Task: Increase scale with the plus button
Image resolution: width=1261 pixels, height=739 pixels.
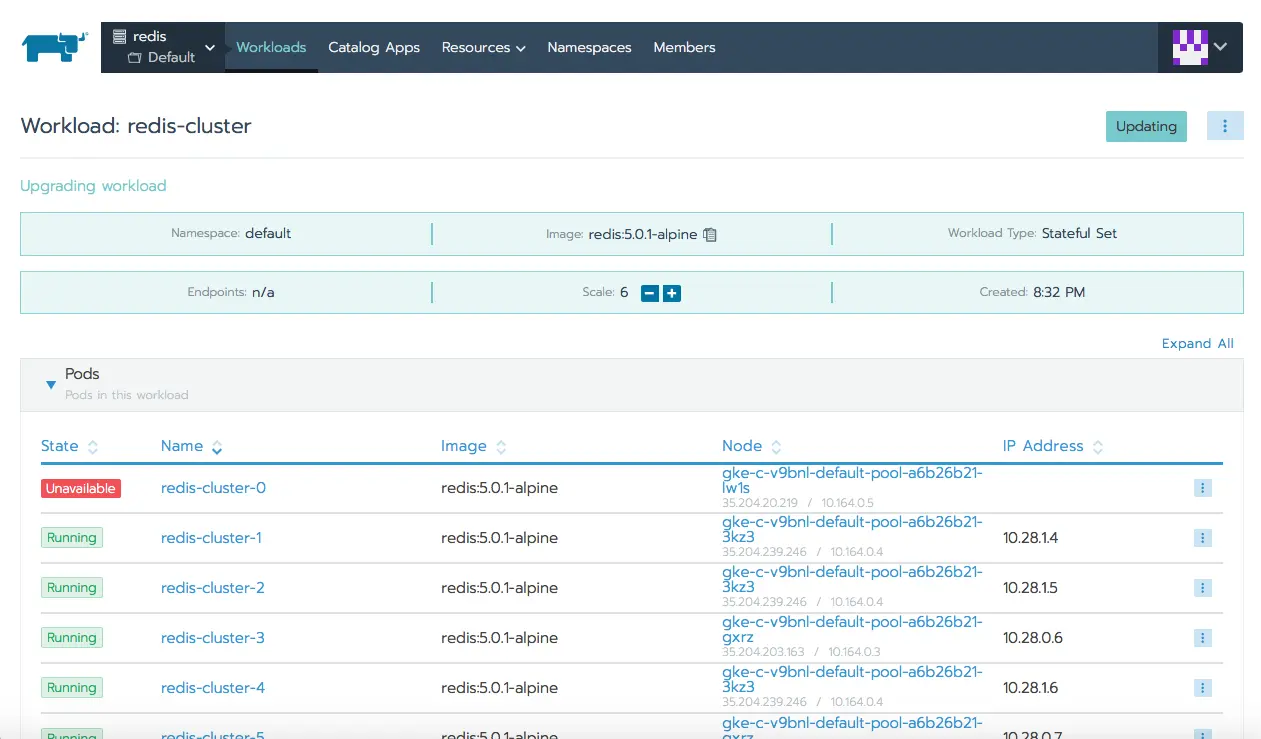Action: pos(672,293)
